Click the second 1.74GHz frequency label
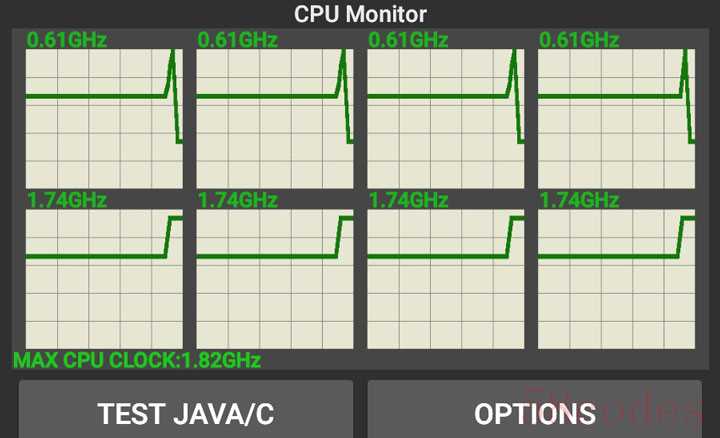The image size is (720, 438). [x=237, y=200]
